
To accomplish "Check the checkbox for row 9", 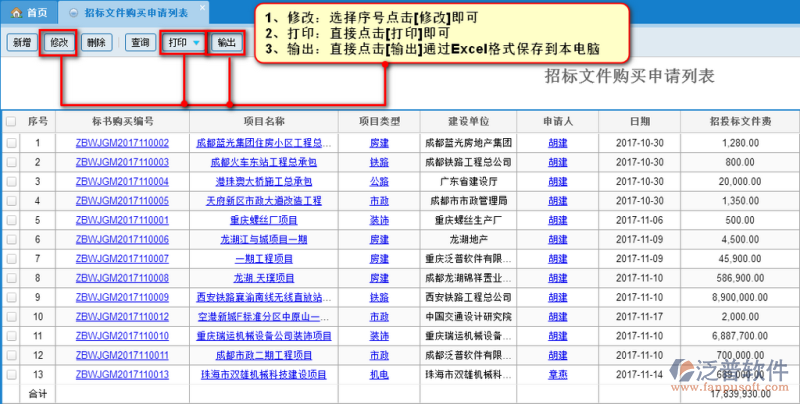I will tap(11, 297).
